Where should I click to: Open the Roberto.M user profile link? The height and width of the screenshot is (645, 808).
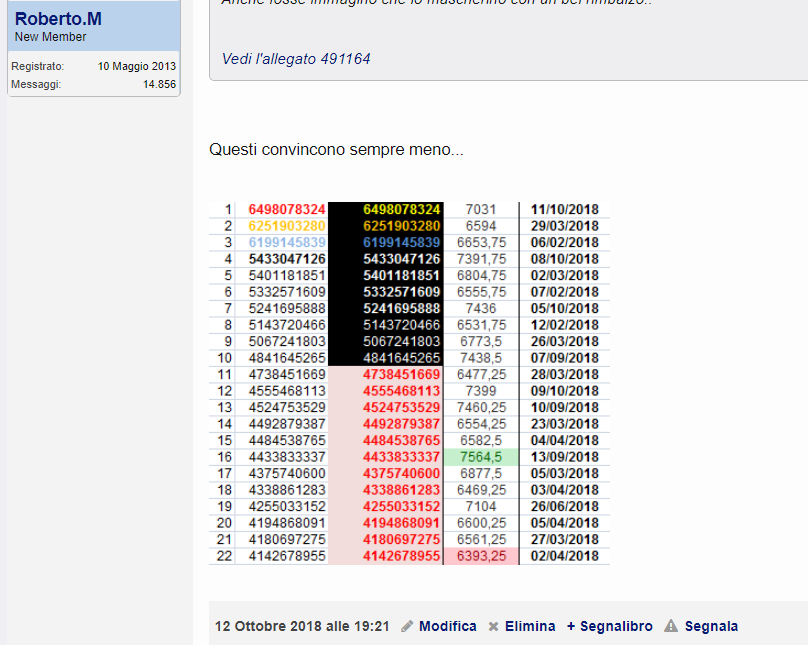click(58, 19)
